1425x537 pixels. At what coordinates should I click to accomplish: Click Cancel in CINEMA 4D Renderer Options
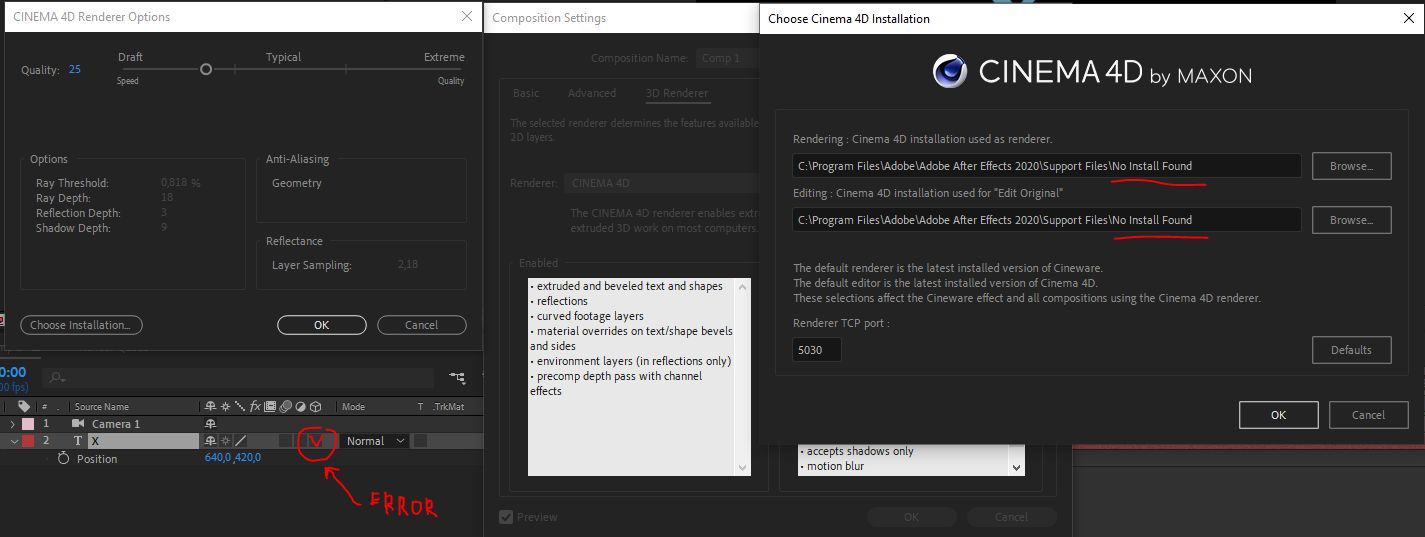(422, 325)
